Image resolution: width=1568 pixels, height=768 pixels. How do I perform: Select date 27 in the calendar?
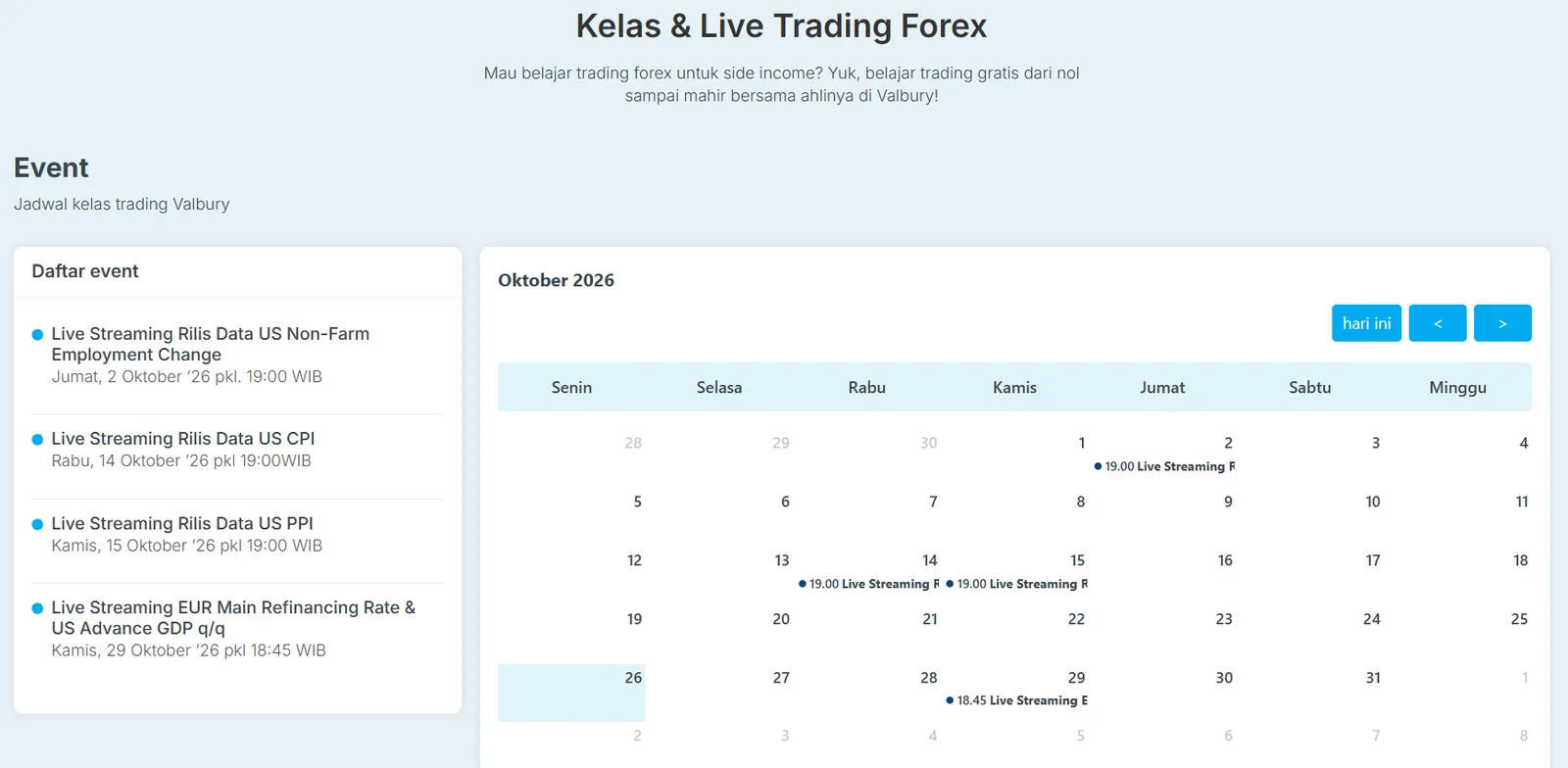[x=781, y=678]
